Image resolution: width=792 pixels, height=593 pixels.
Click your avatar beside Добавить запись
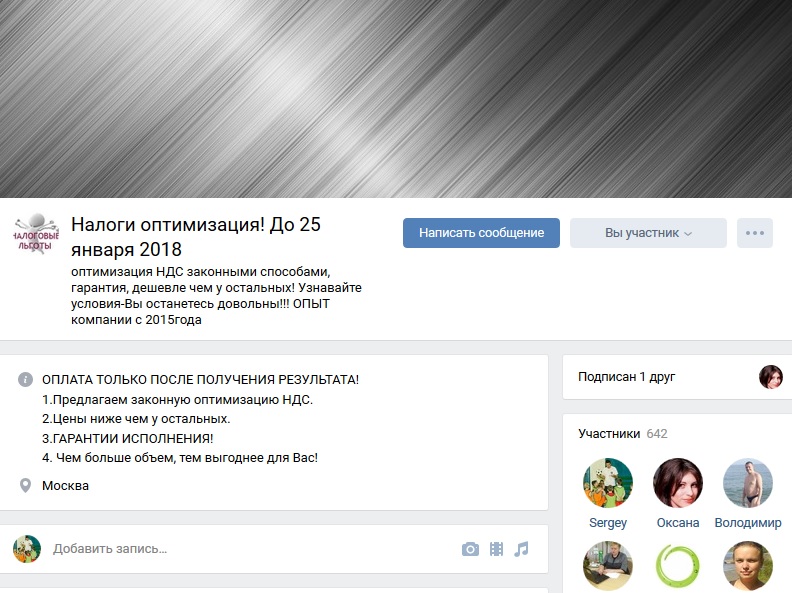point(27,549)
